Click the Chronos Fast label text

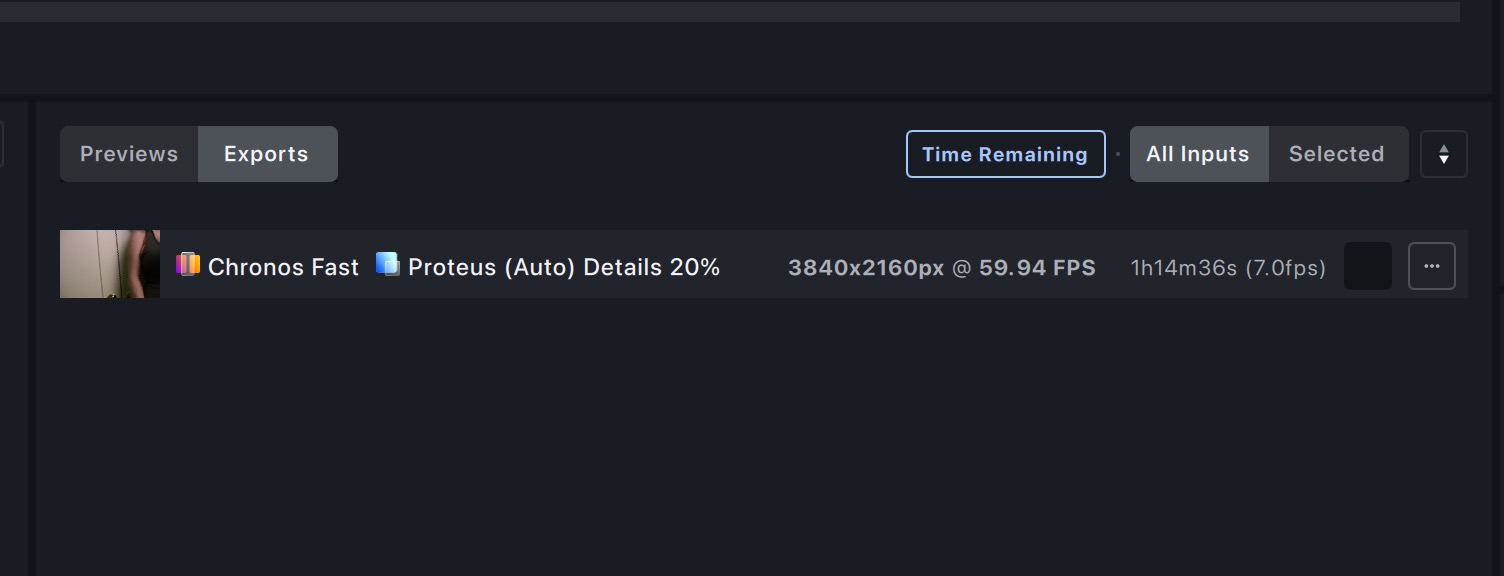click(x=283, y=267)
